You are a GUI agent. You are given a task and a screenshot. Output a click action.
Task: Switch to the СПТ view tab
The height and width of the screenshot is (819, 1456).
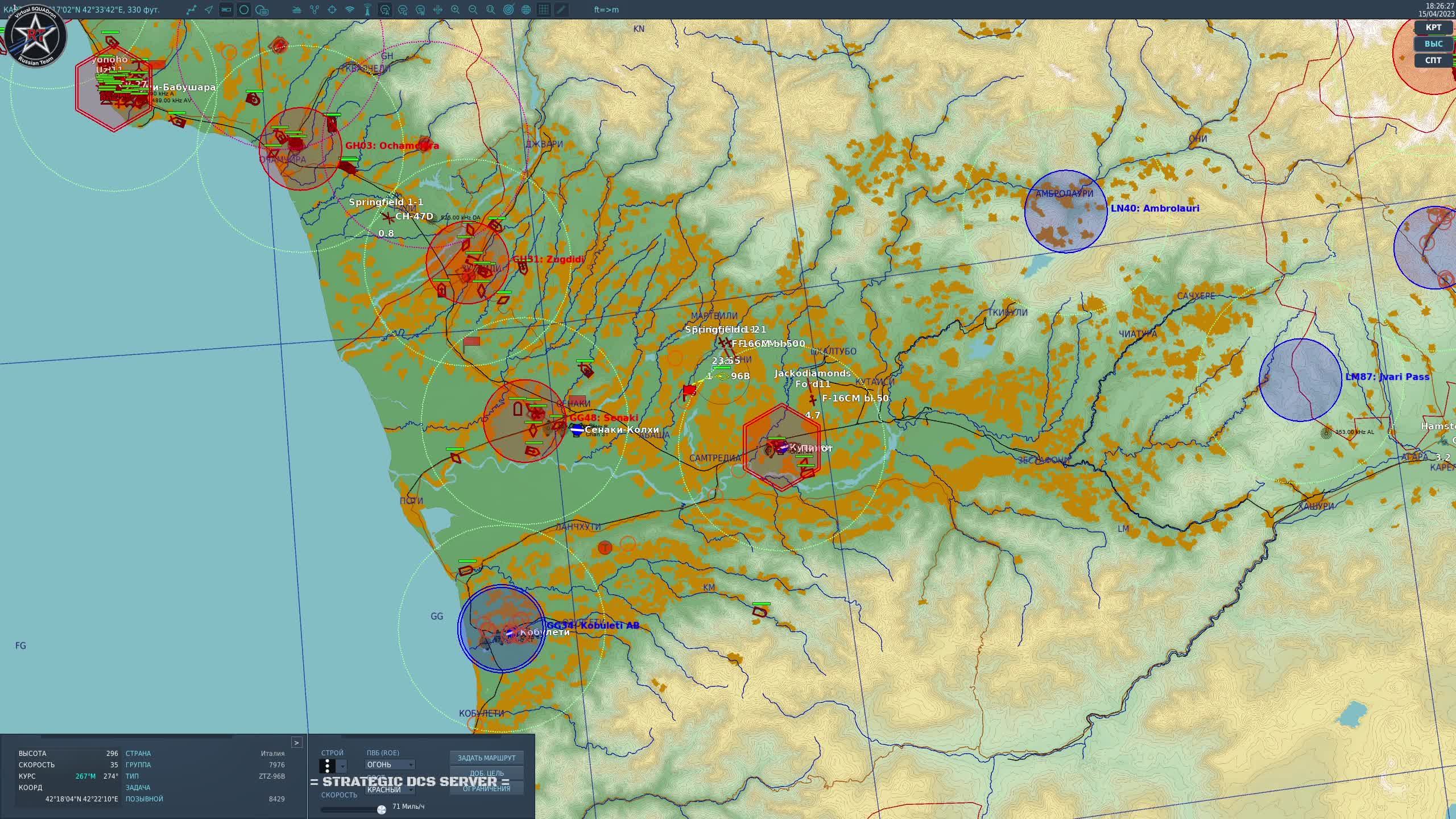coord(1433,60)
